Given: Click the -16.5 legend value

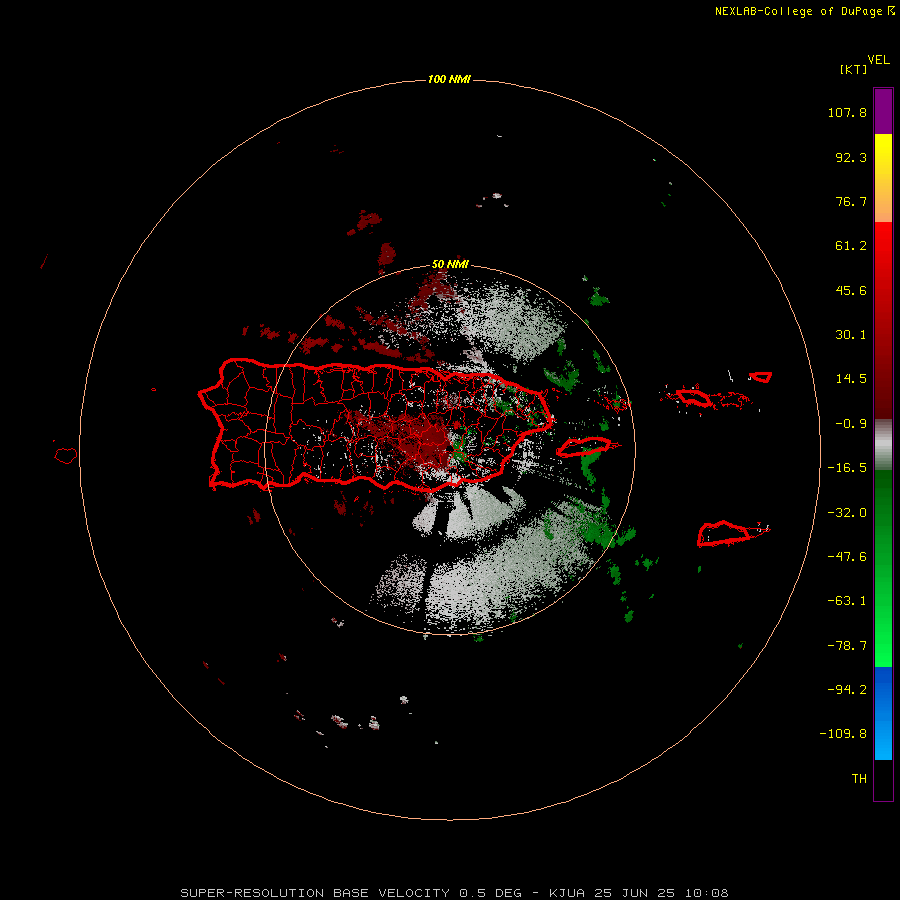Looking at the screenshot, I should (x=847, y=468).
